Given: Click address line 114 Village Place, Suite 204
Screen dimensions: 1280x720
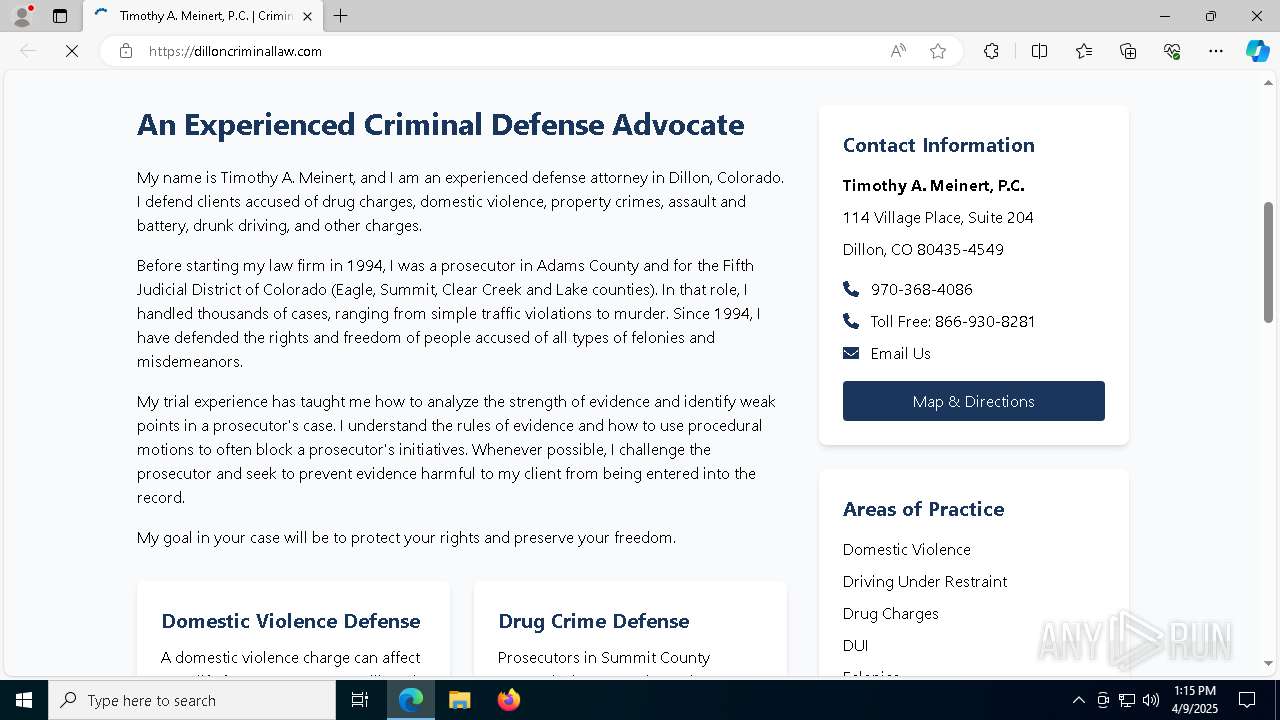Looking at the screenshot, I should pyautogui.click(x=938, y=217).
